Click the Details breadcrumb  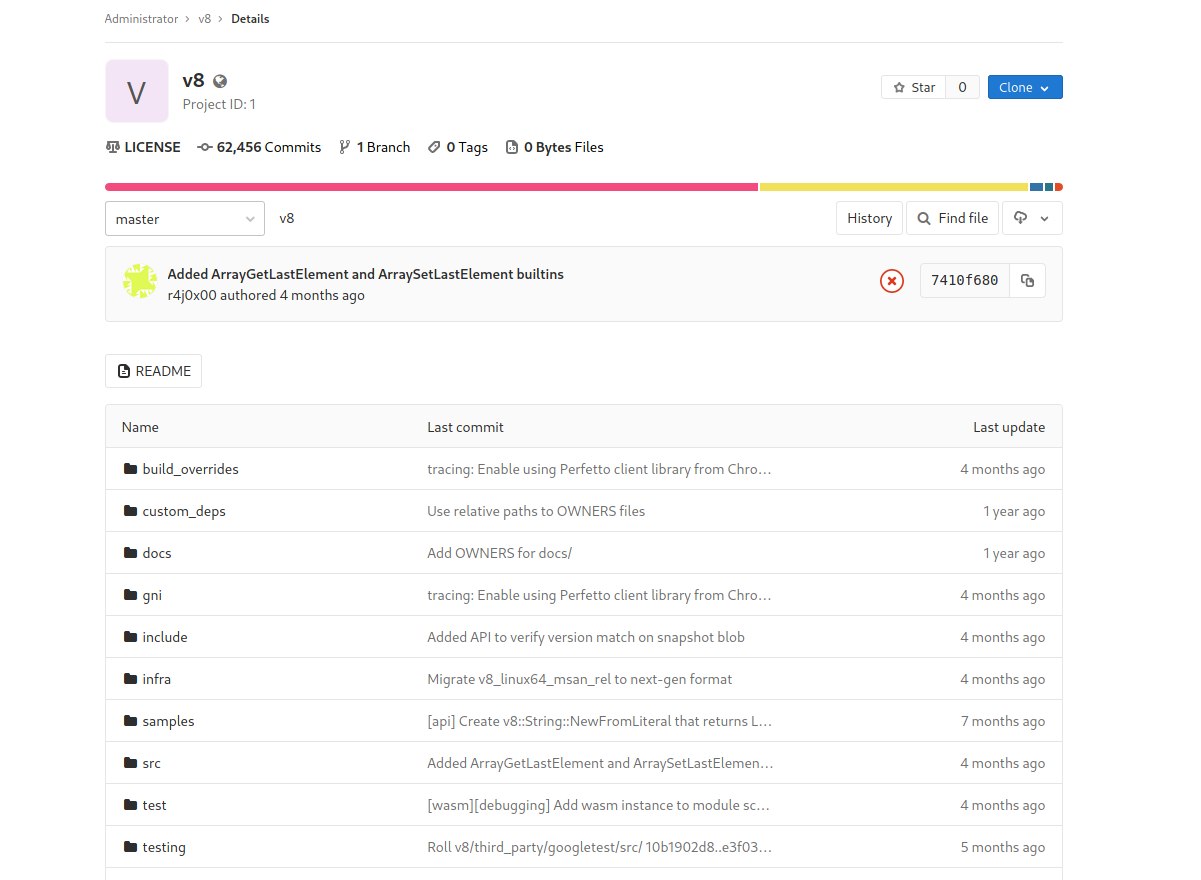250,19
